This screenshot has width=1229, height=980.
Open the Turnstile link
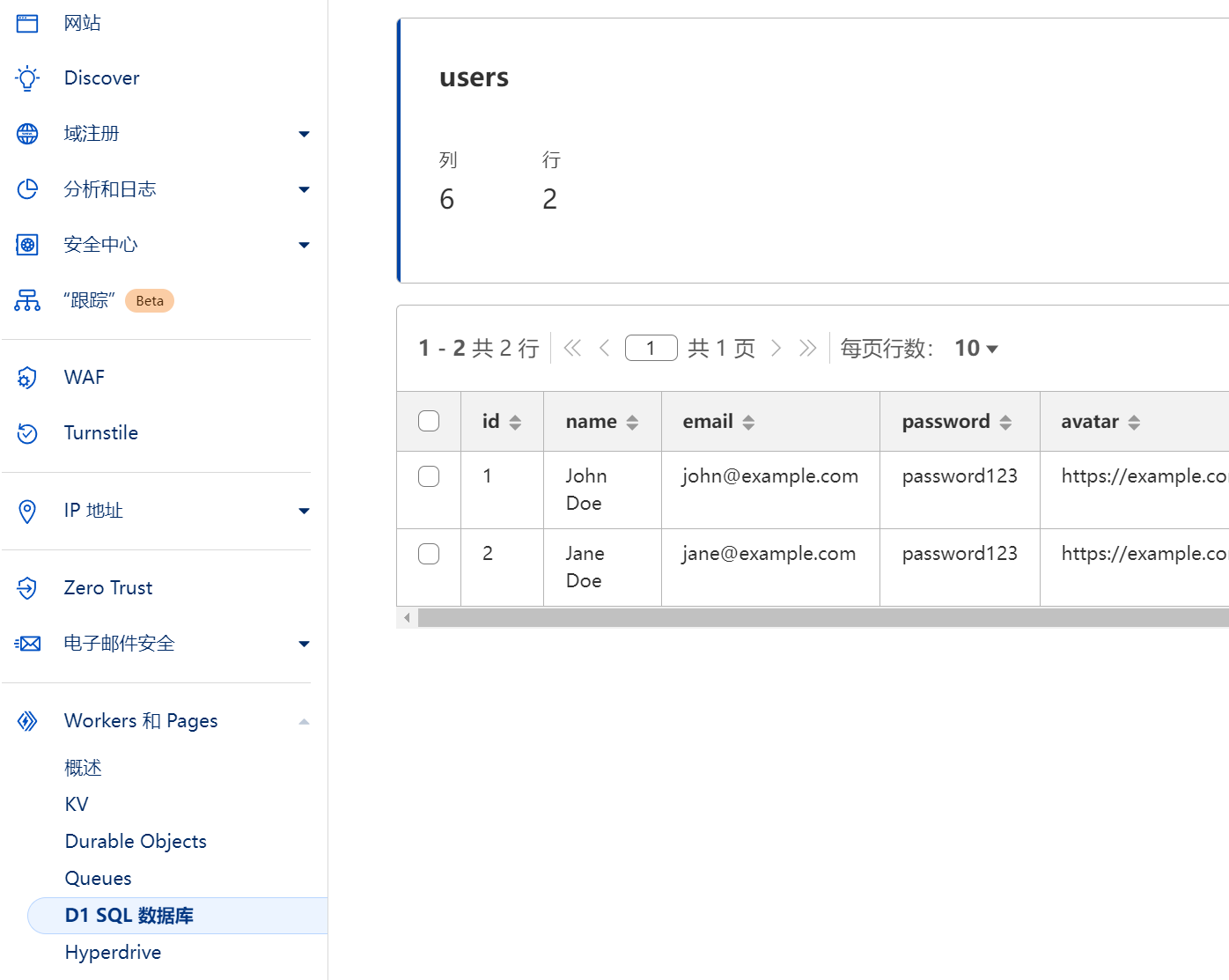click(101, 433)
